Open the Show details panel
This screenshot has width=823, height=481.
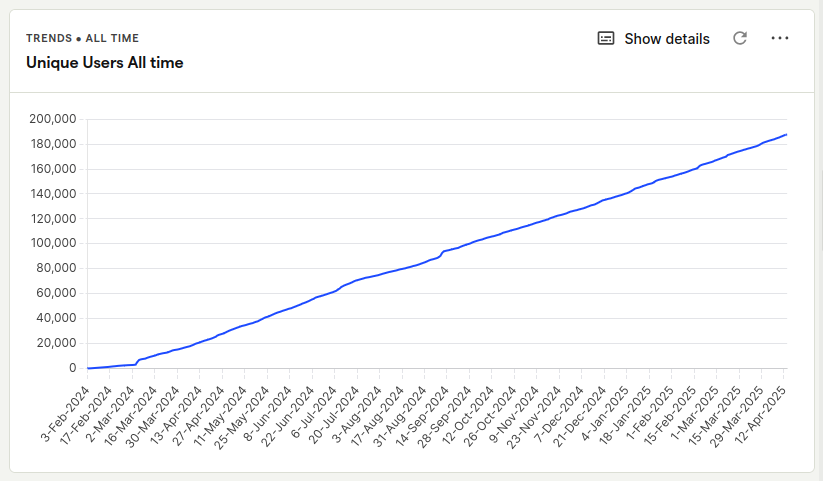click(x=653, y=39)
